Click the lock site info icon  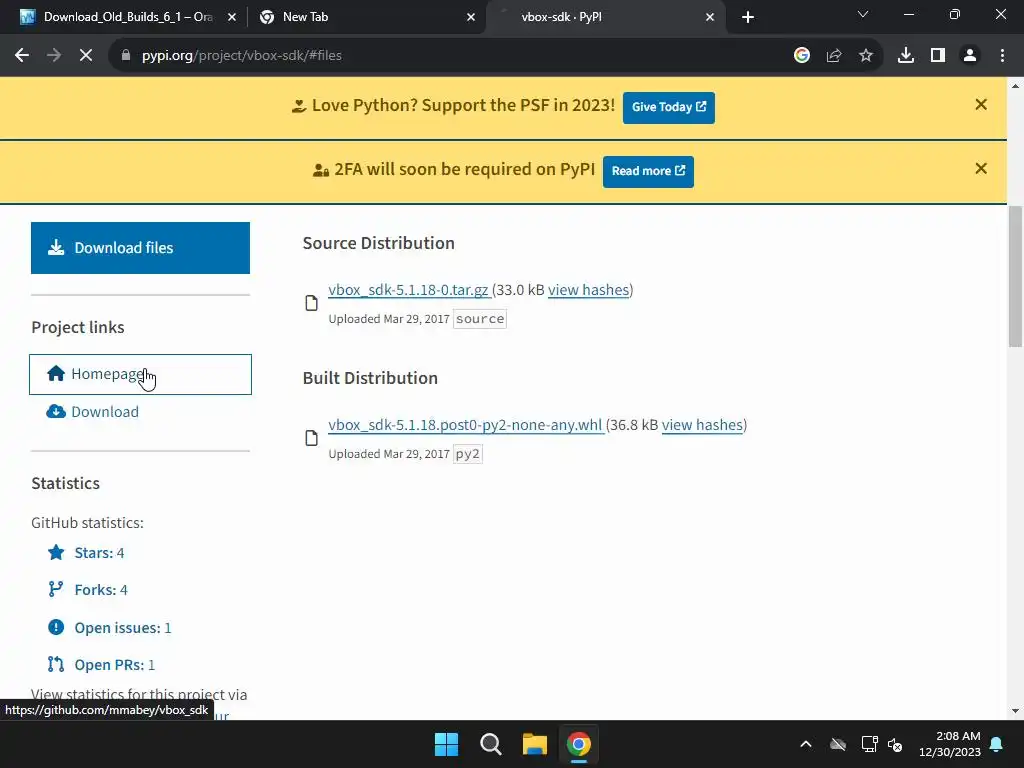point(126,56)
